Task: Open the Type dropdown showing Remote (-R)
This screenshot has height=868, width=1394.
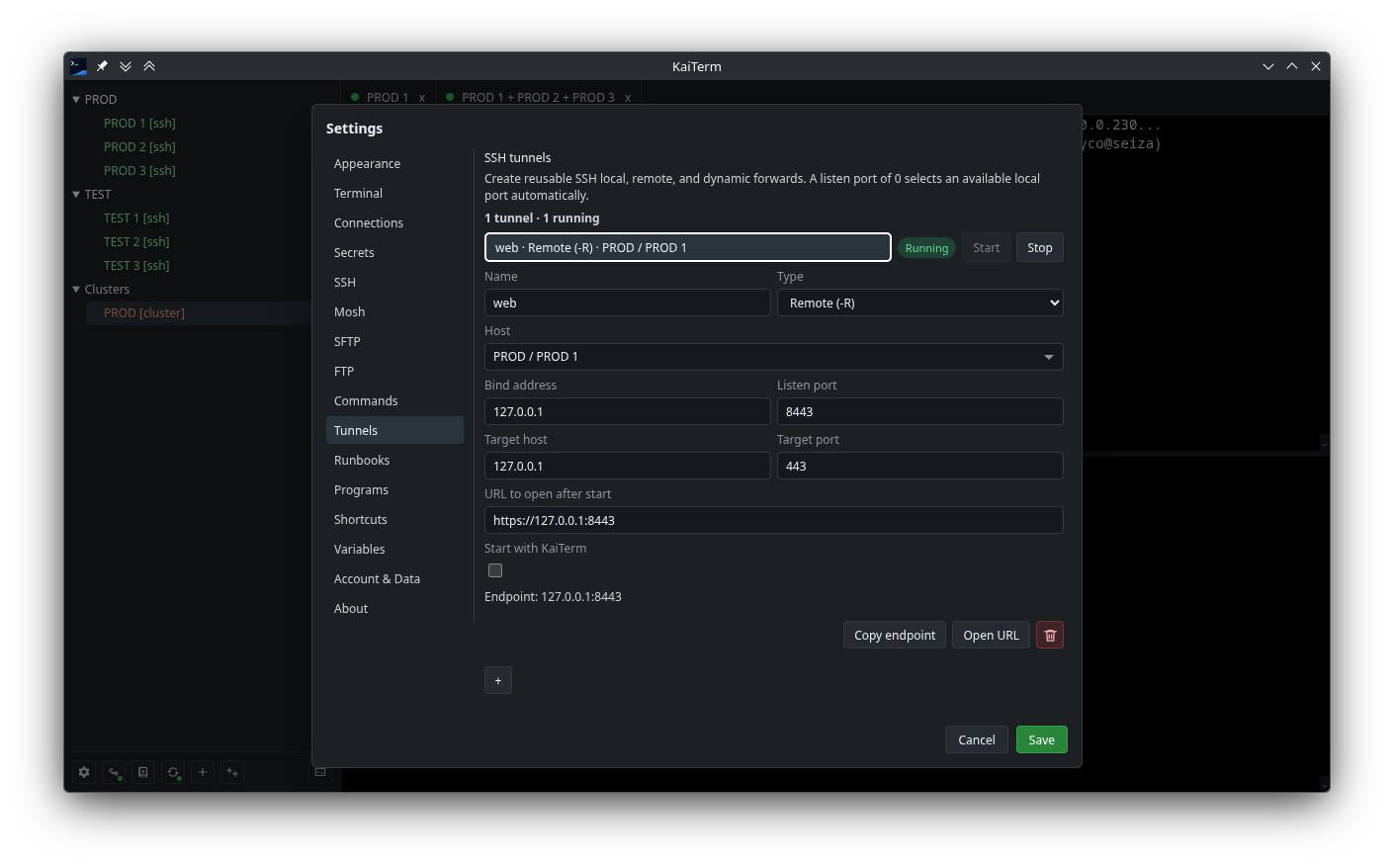Action: tap(920, 303)
